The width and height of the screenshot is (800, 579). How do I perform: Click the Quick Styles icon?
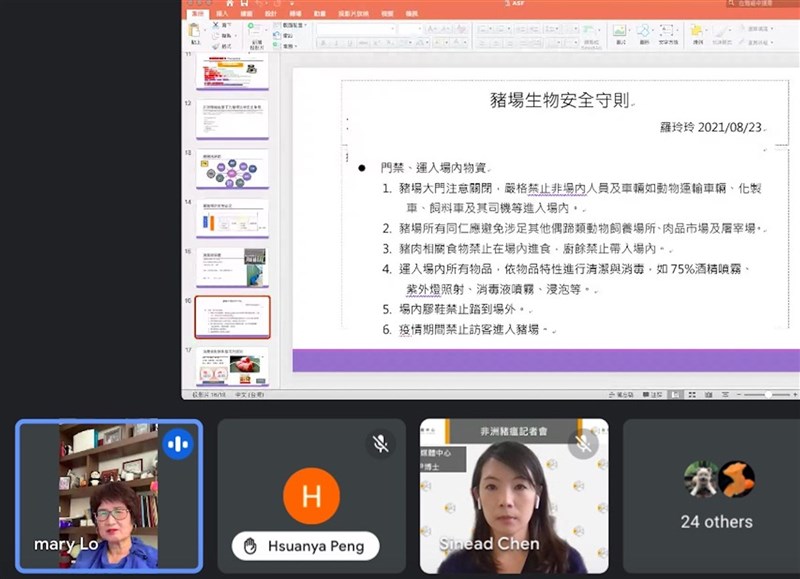(x=720, y=31)
